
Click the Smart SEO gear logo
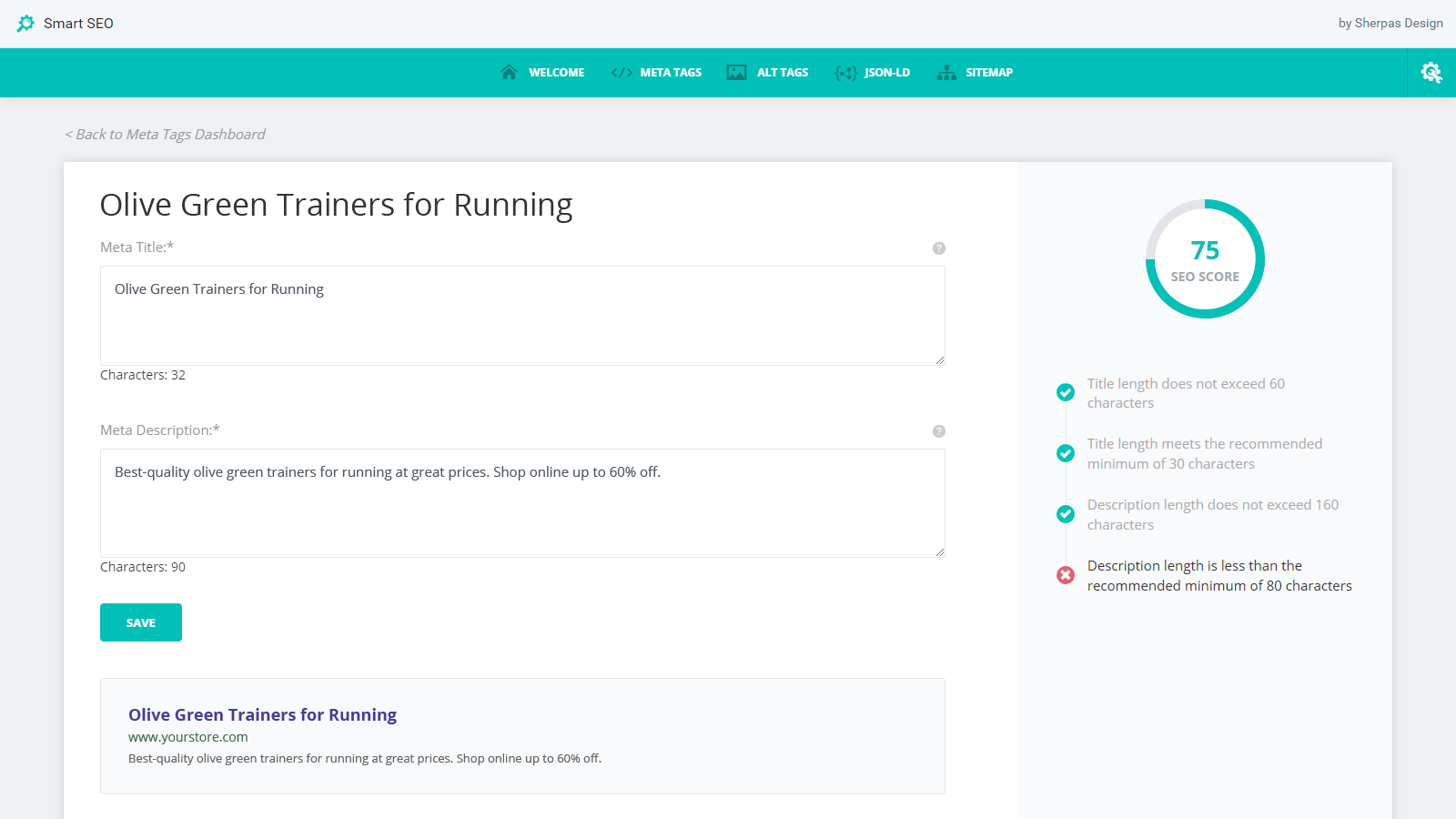[x=25, y=24]
